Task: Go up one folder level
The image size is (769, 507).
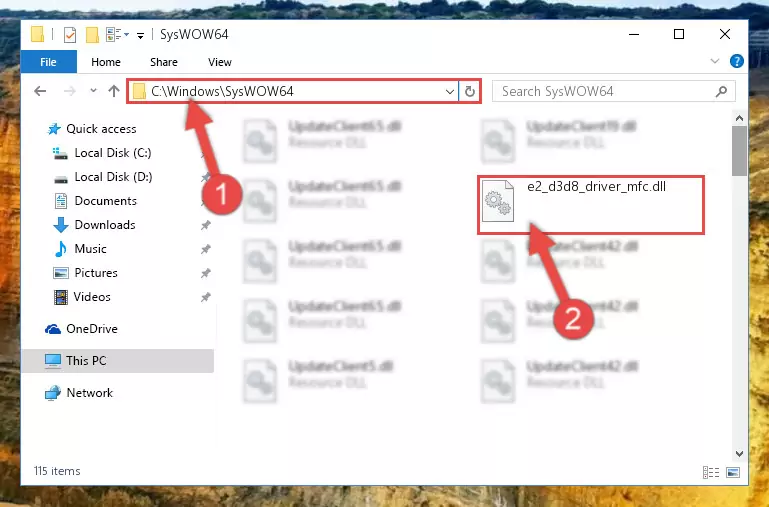Action: [x=114, y=91]
